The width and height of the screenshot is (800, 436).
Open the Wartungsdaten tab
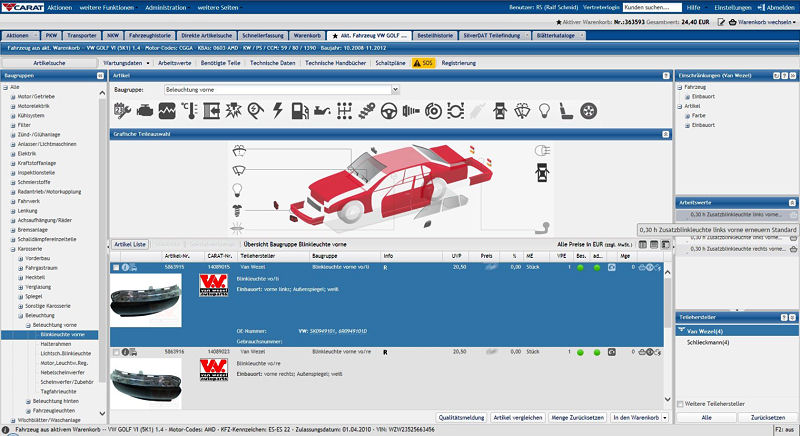point(122,63)
